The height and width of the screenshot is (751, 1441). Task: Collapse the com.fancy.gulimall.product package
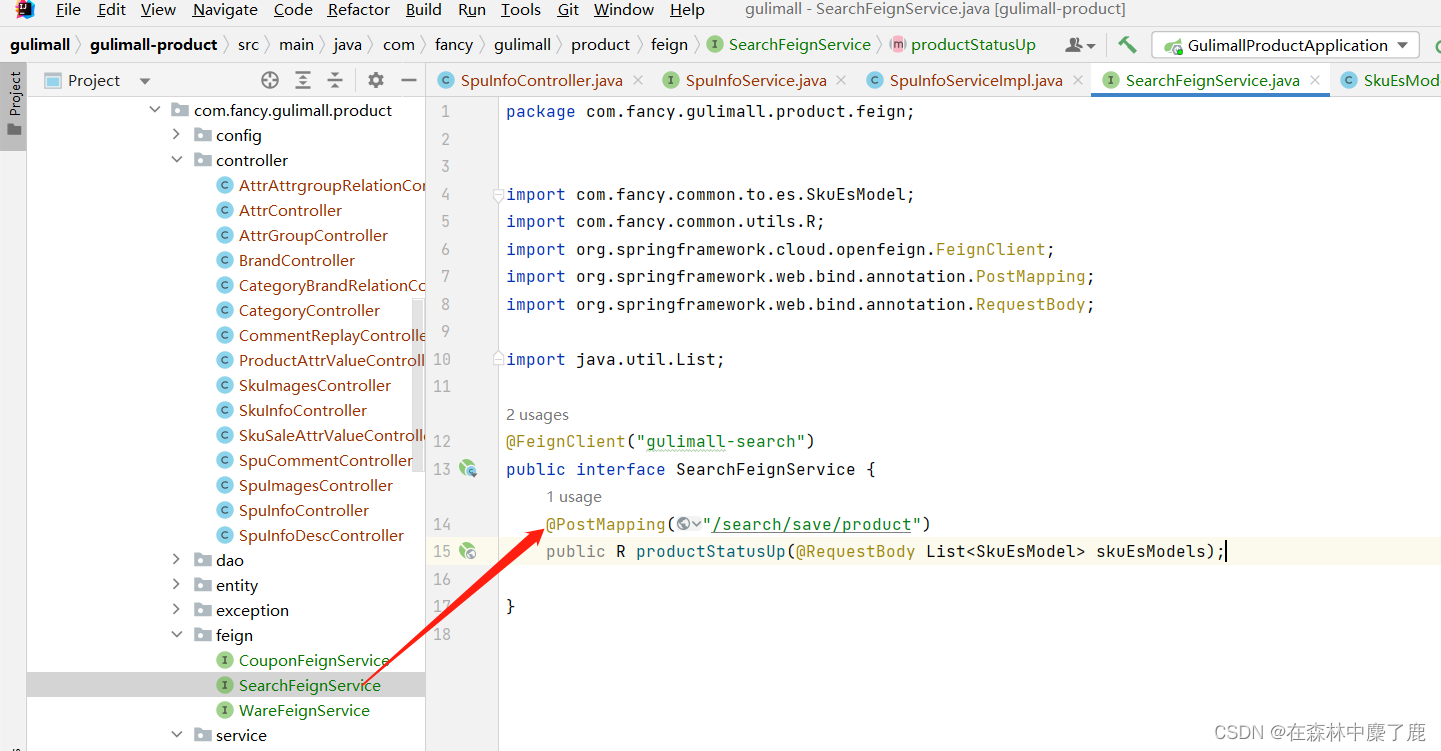coord(155,110)
